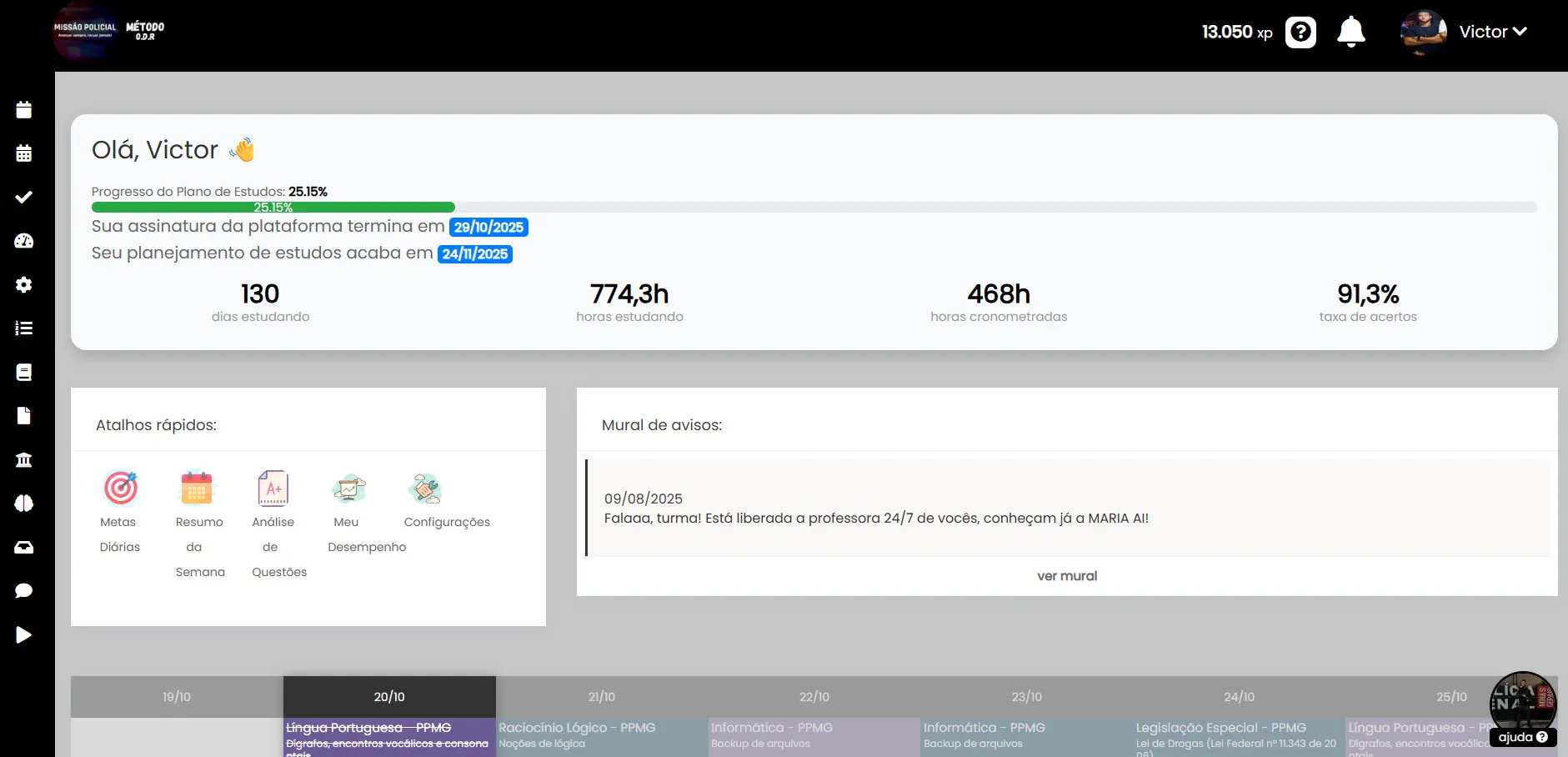Select the book icon in sidebar

[23, 372]
